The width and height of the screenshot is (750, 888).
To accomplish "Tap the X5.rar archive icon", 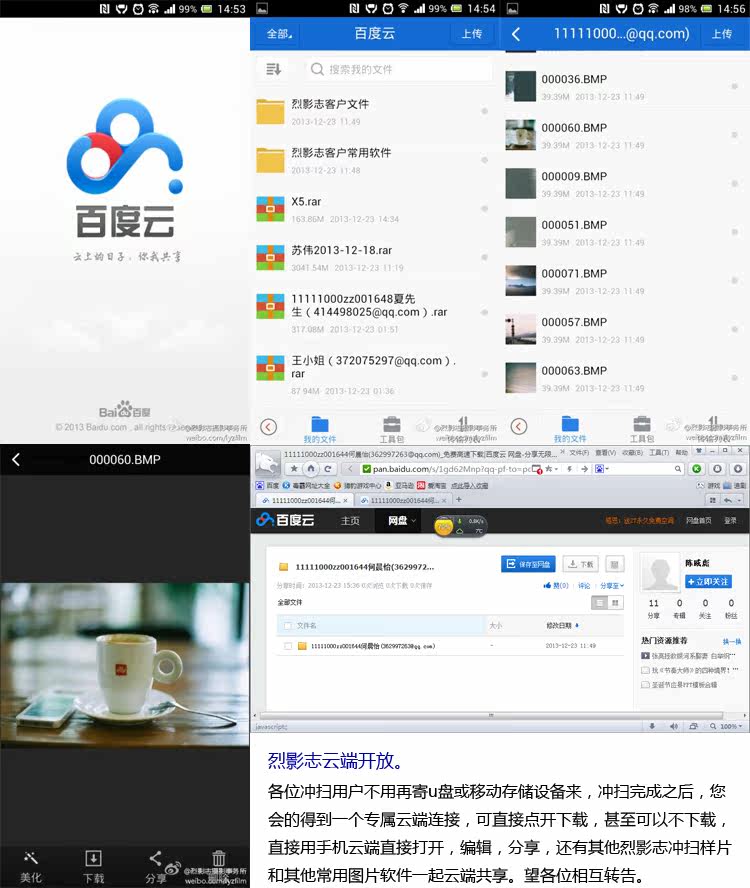I will (x=270, y=209).
